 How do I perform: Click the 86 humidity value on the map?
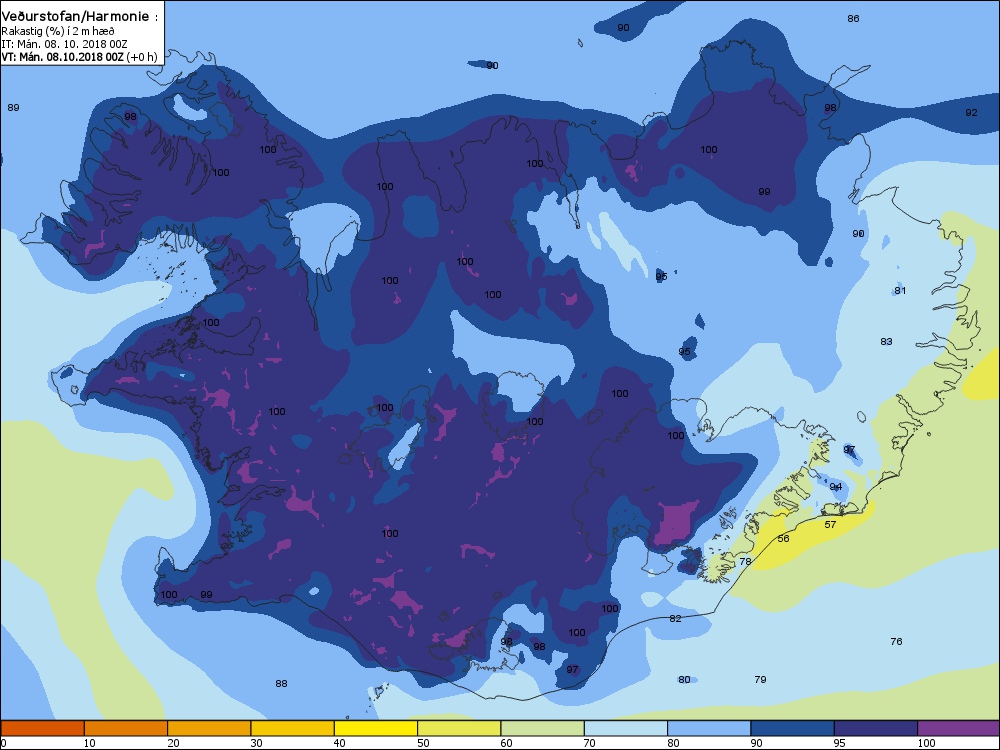[853, 18]
